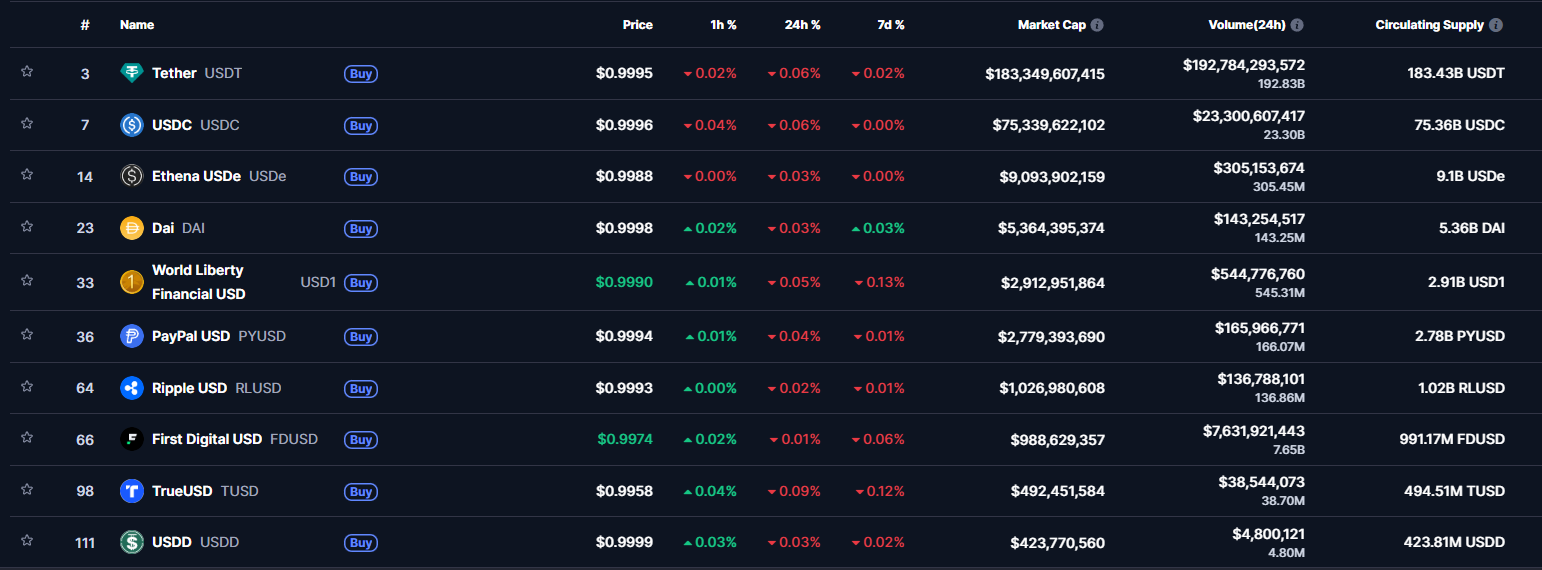The width and height of the screenshot is (1542, 570).
Task: Open the First Digital USD link
Action: click(235, 439)
